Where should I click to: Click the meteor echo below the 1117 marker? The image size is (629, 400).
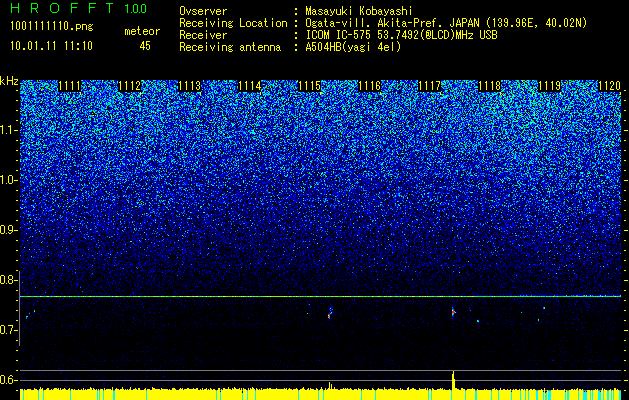coord(453,312)
